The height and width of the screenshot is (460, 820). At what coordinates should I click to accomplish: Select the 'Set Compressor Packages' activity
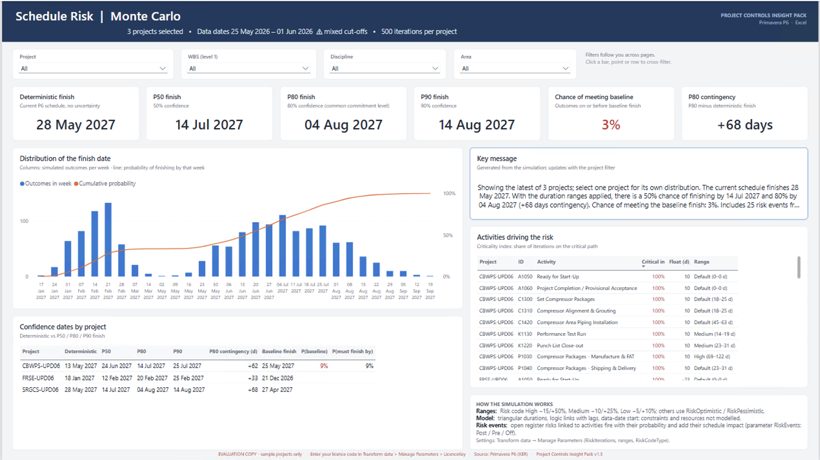click(x=608, y=300)
